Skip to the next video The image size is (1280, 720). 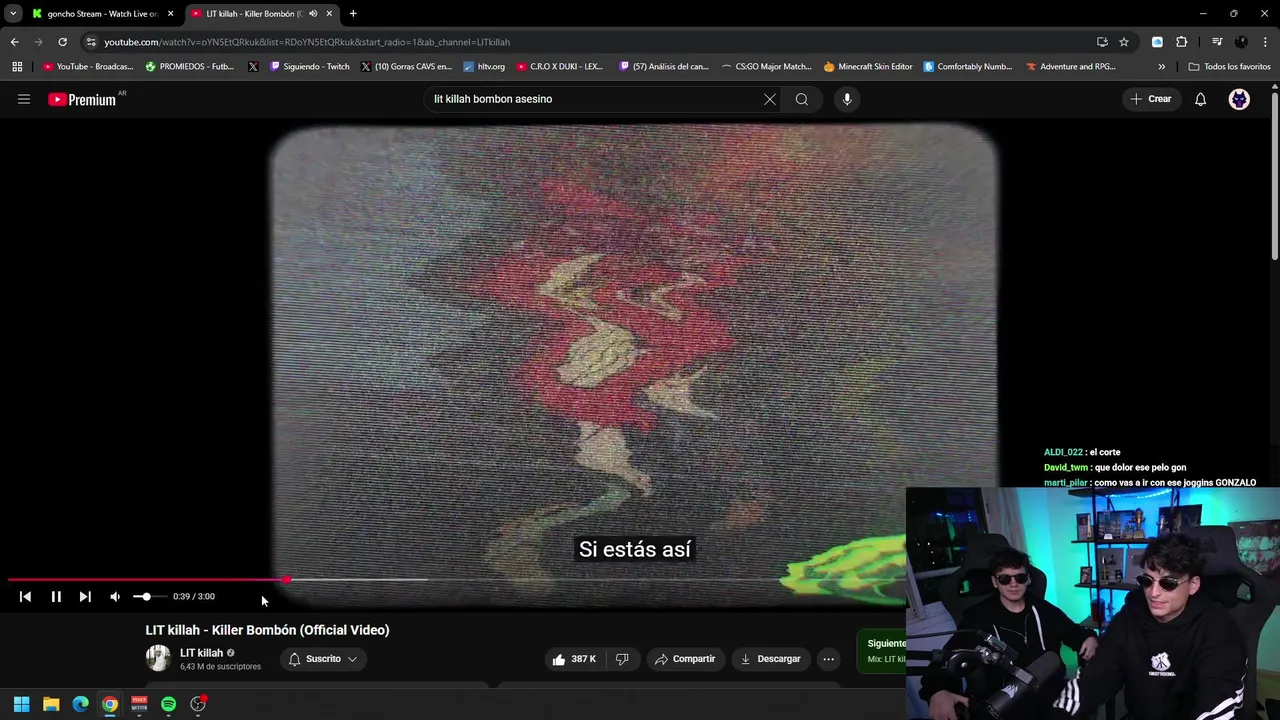pos(85,597)
